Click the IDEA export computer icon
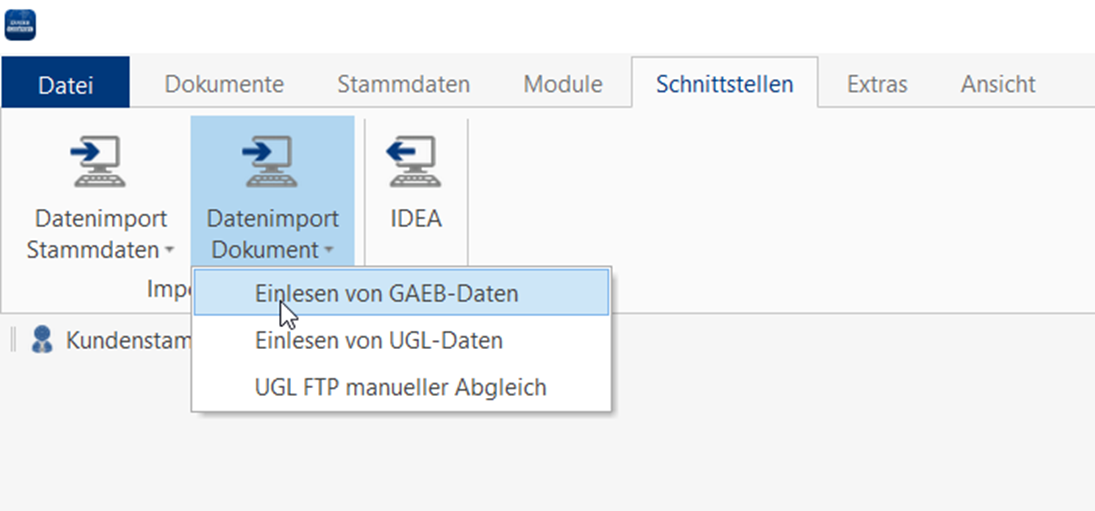The width and height of the screenshot is (1095, 511). point(415,162)
